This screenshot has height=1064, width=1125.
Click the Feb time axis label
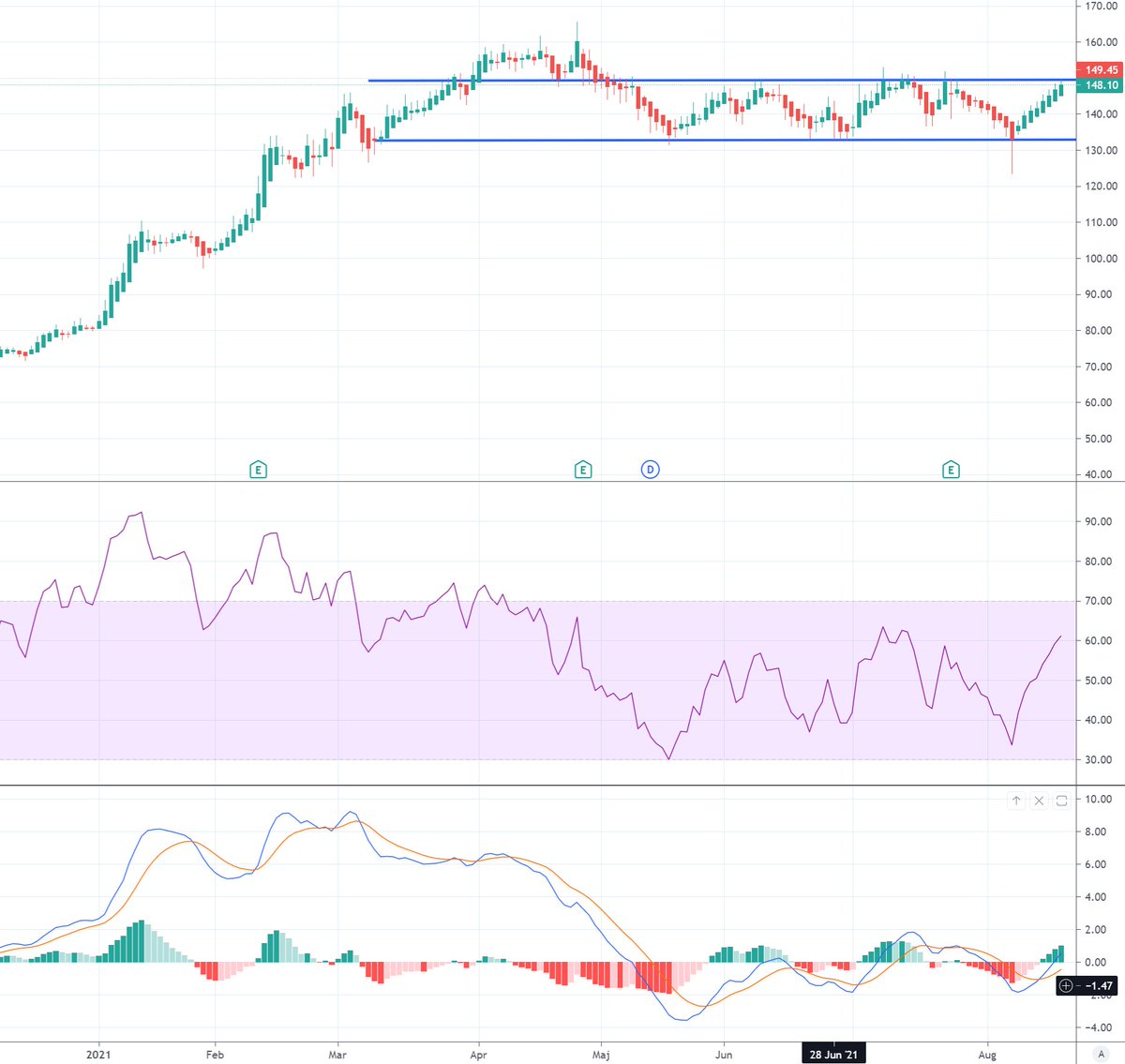coord(215,1055)
